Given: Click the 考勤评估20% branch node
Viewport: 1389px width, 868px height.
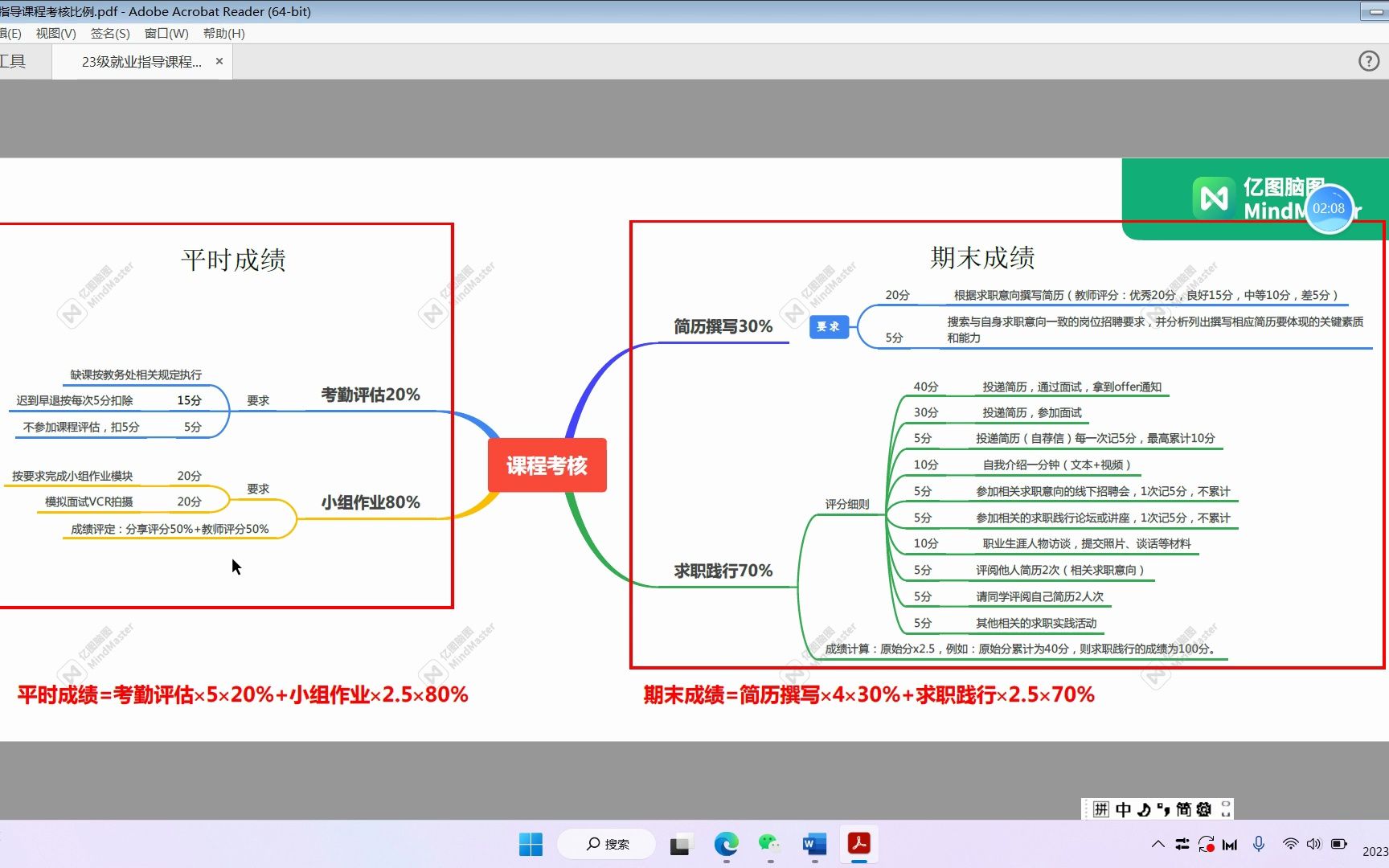Looking at the screenshot, I should pyautogui.click(x=371, y=395).
